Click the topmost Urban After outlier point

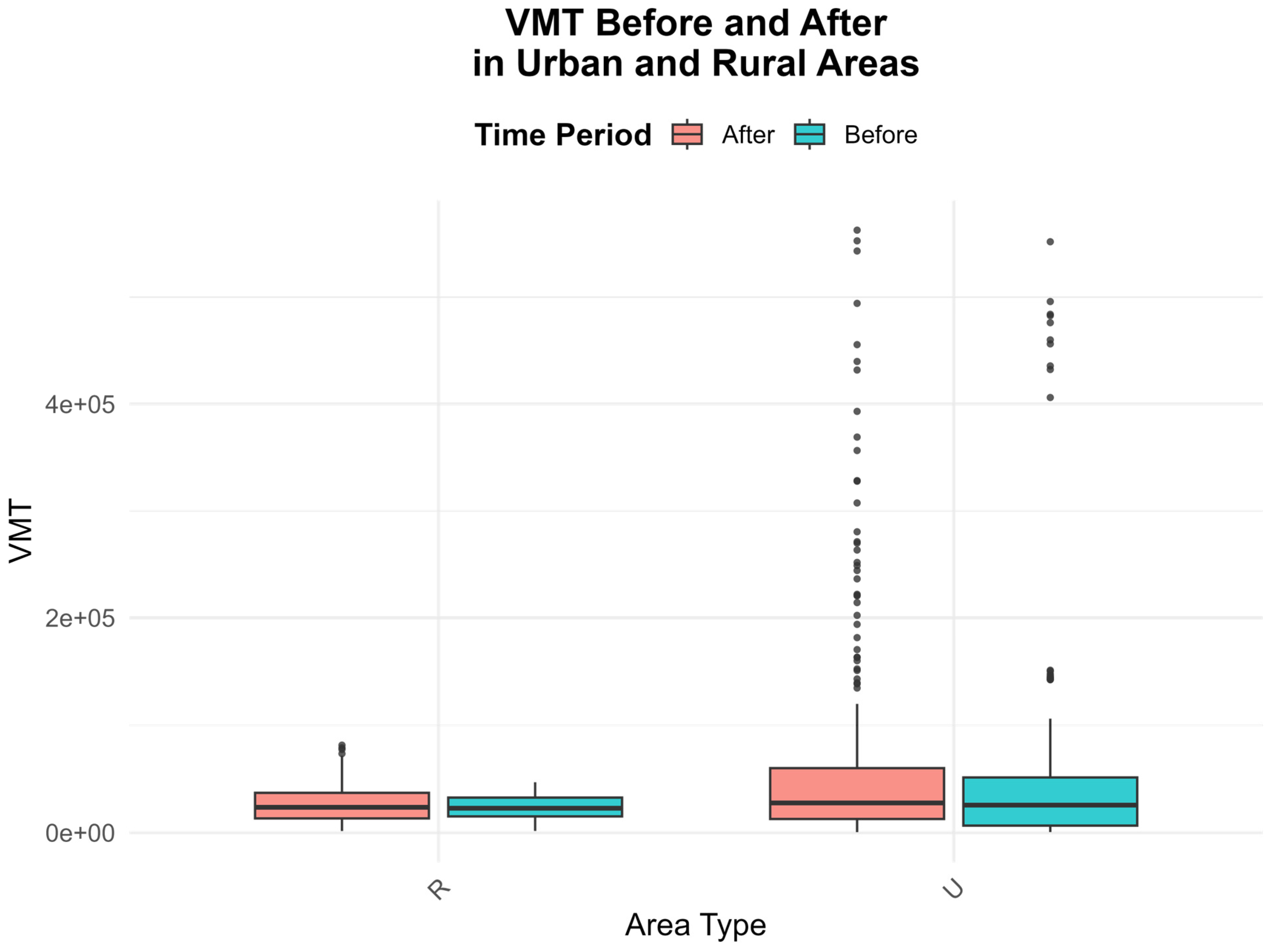pyautogui.click(x=857, y=230)
